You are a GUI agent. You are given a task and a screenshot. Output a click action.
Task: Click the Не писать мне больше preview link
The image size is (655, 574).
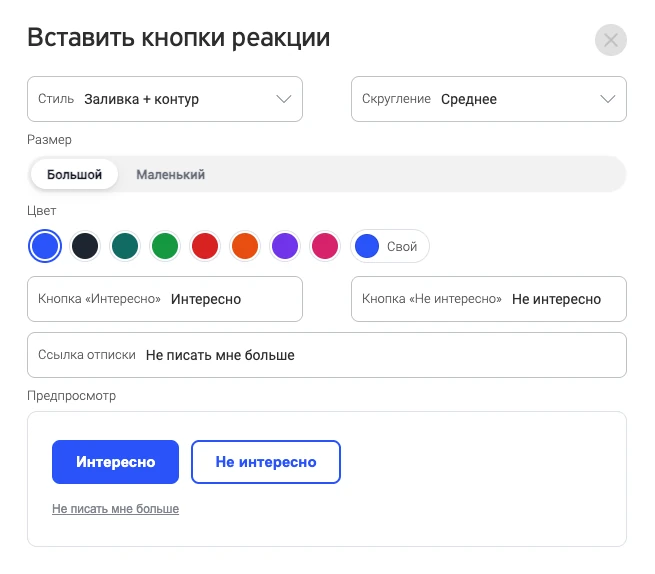coord(115,509)
